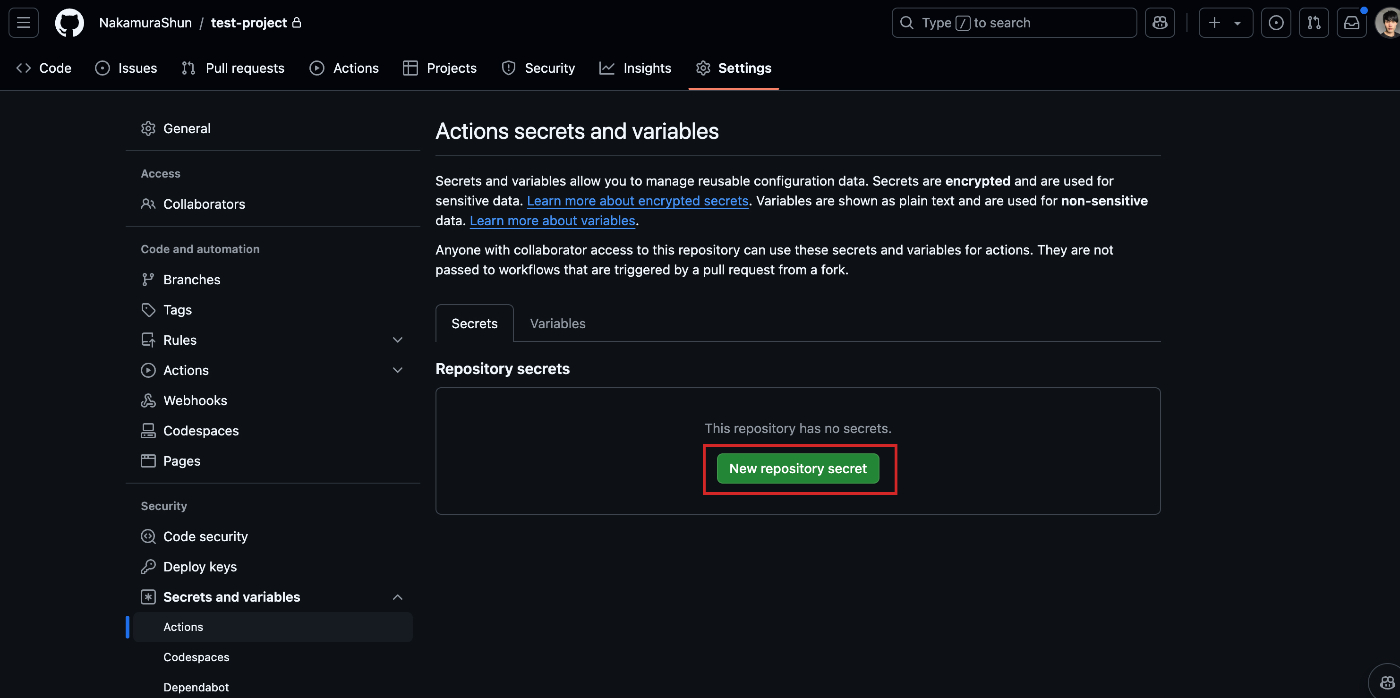Viewport: 1400px width, 698px height.
Task: Click the Webhooks icon
Action: [x=148, y=400]
